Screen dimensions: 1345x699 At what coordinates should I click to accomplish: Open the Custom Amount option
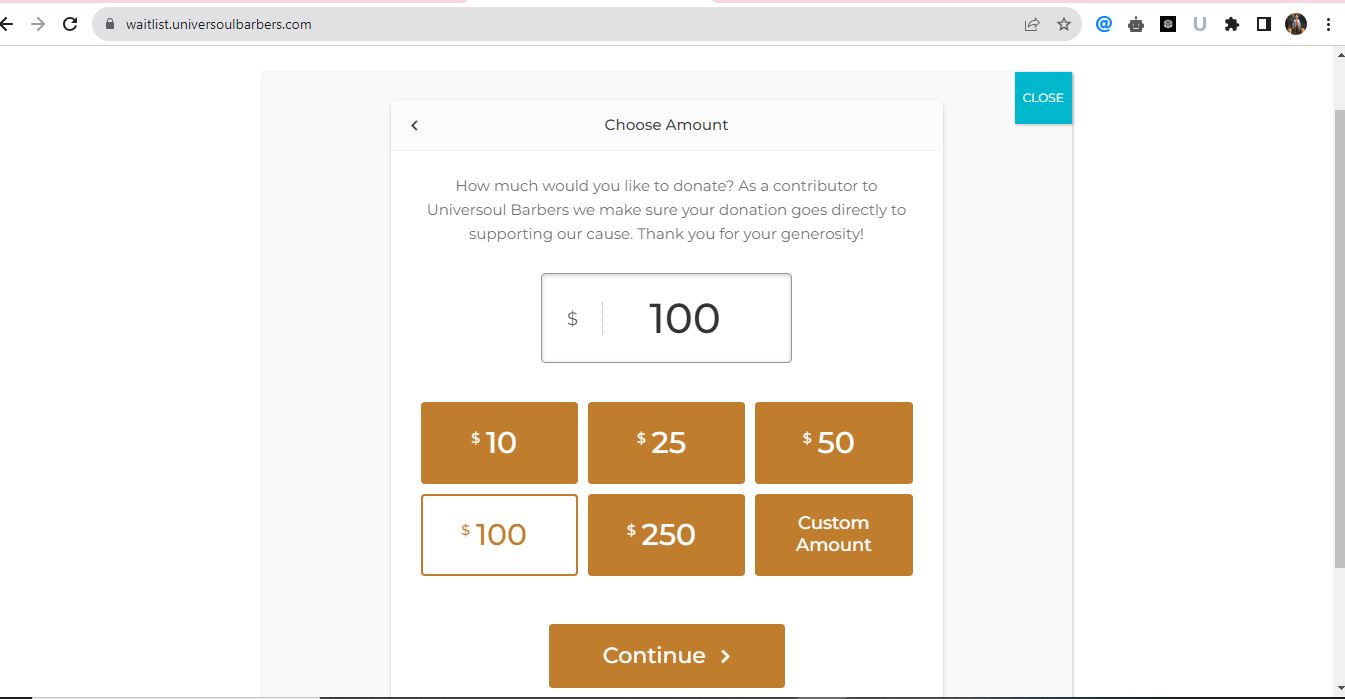[833, 534]
